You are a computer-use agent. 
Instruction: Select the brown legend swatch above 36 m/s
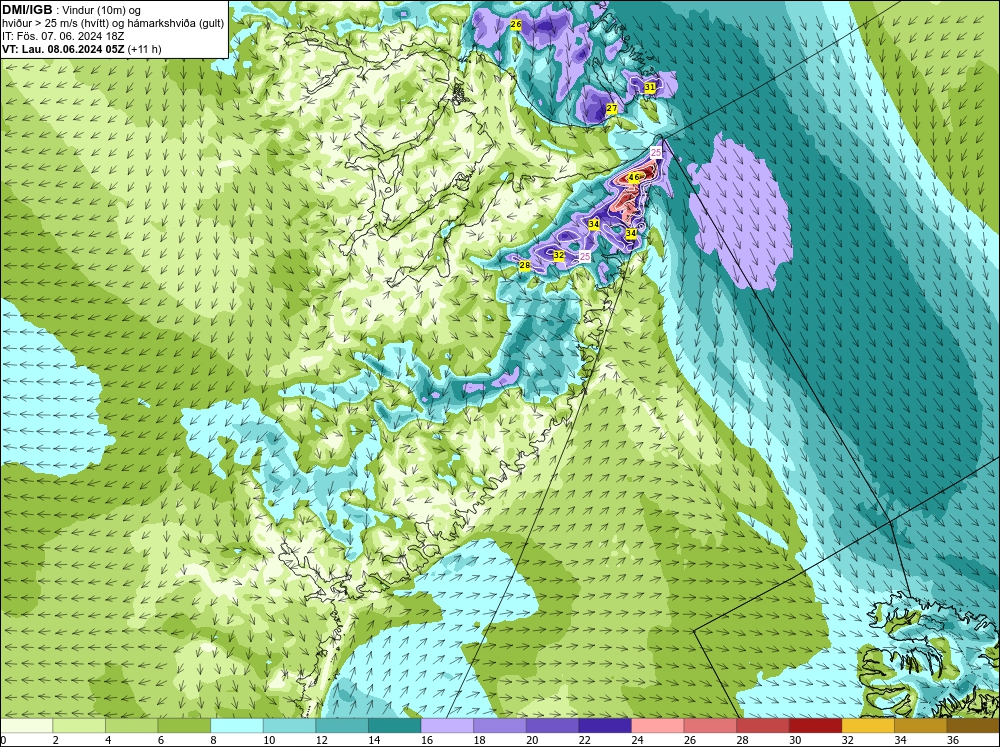(973, 725)
